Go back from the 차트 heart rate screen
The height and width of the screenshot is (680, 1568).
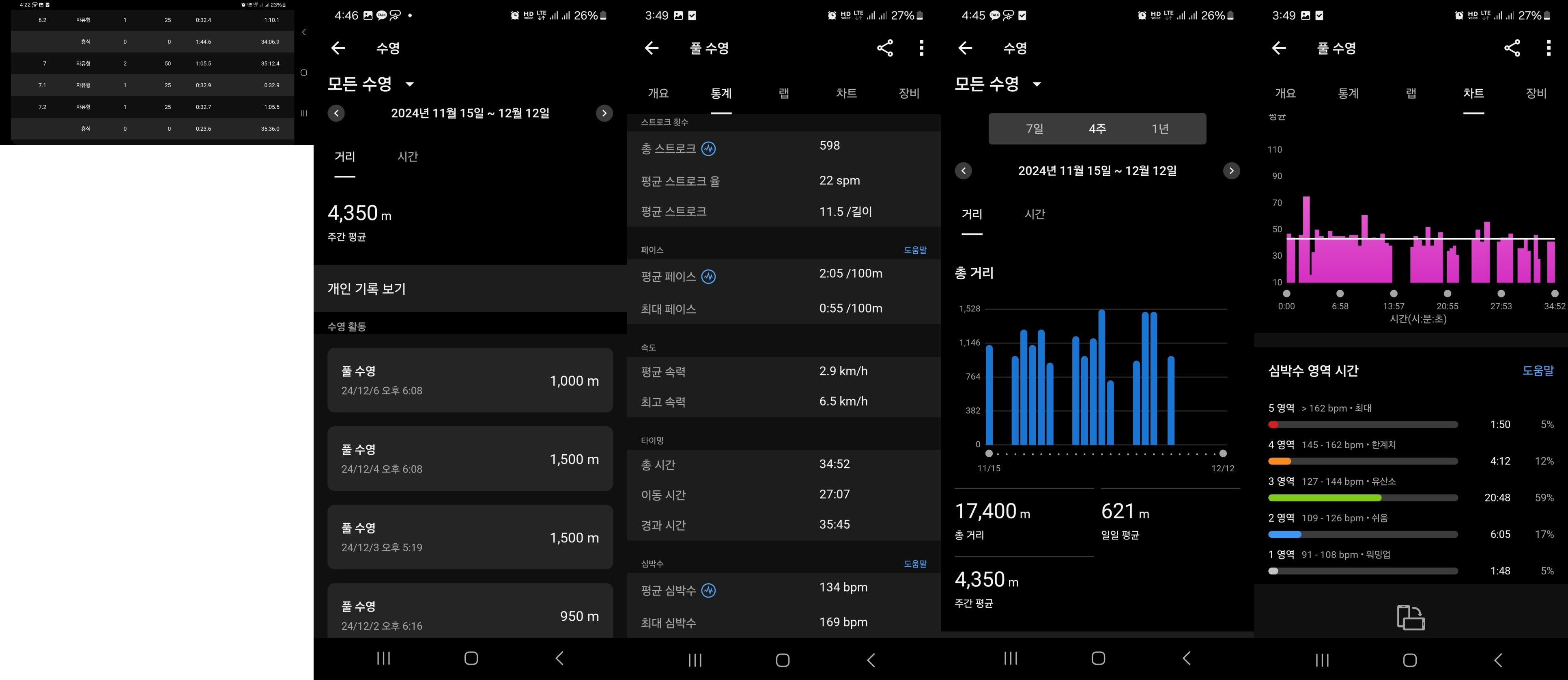click(x=1278, y=48)
